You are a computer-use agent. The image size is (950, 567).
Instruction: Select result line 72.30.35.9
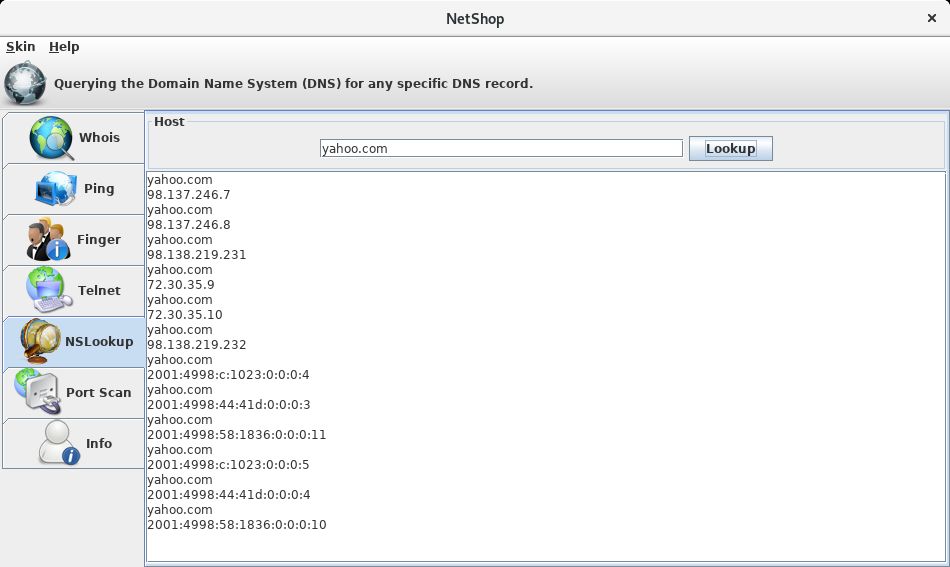pyautogui.click(x=181, y=285)
